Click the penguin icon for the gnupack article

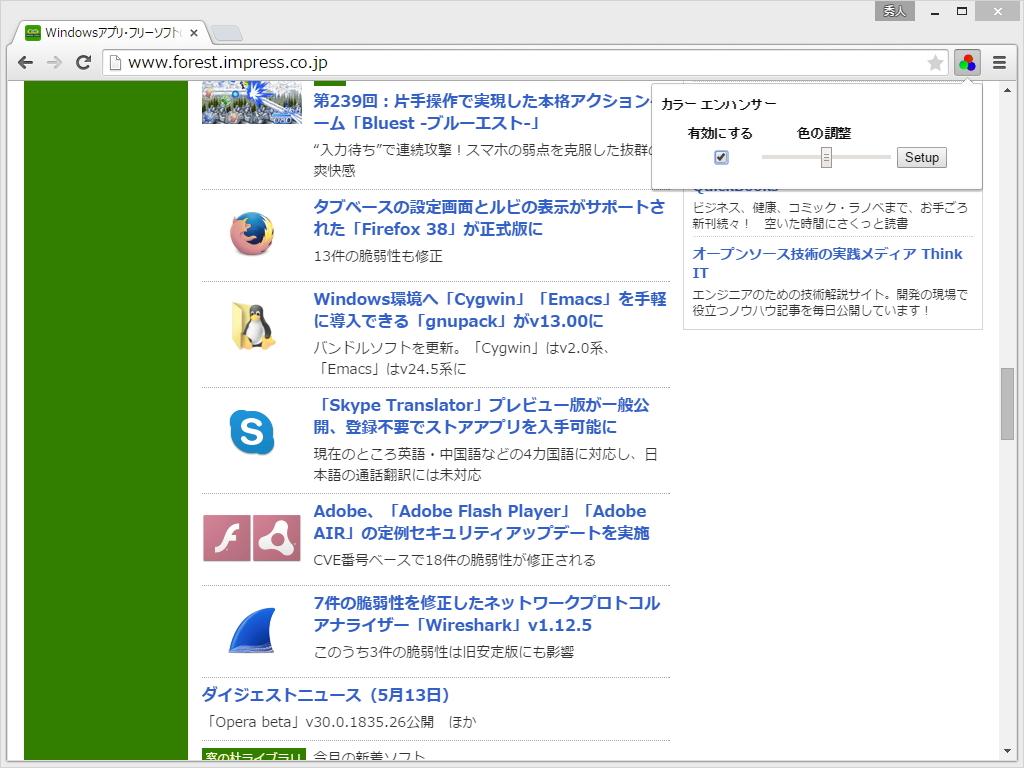point(251,327)
